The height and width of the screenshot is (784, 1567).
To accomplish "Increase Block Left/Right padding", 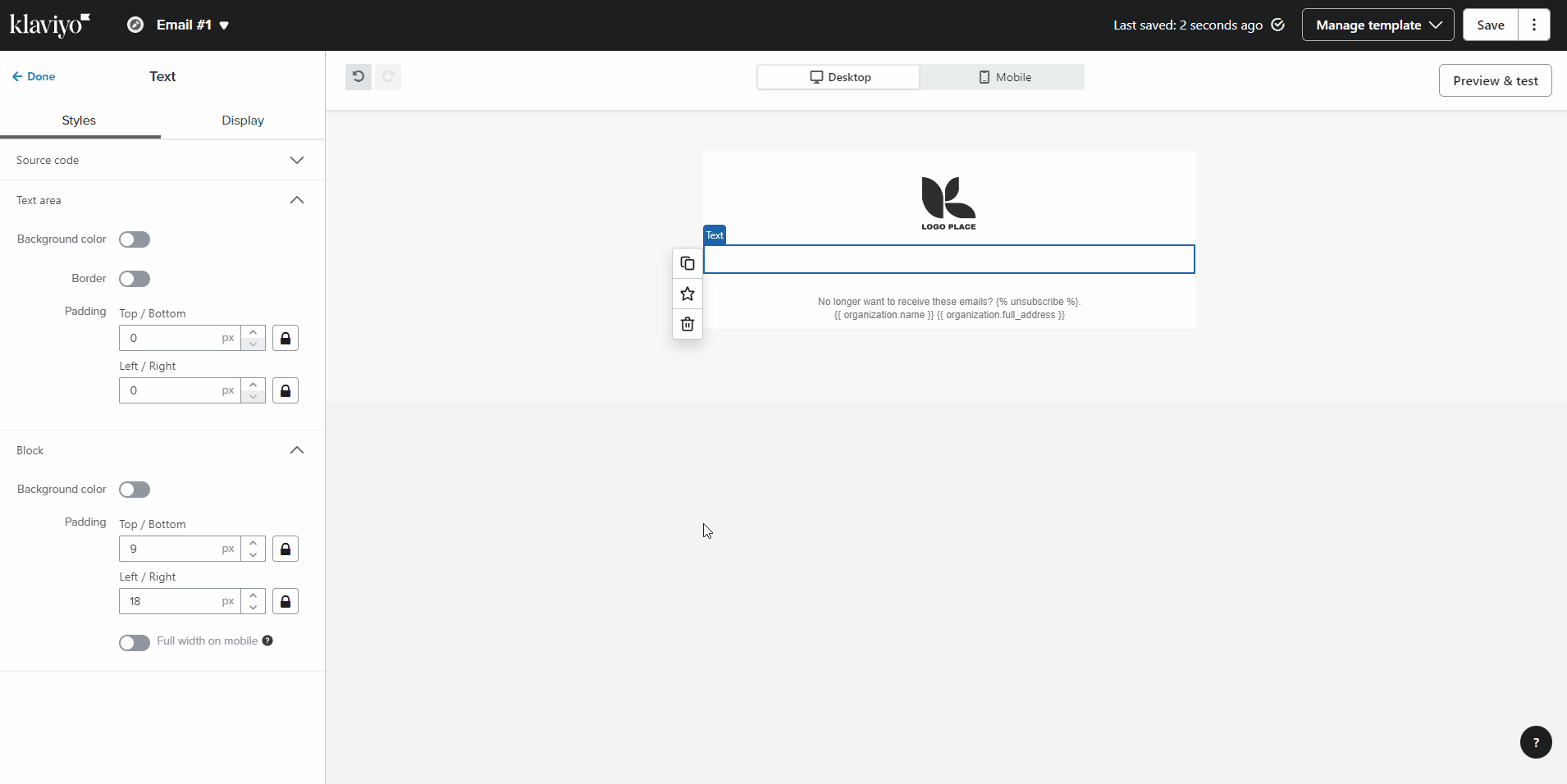I will (x=254, y=595).
